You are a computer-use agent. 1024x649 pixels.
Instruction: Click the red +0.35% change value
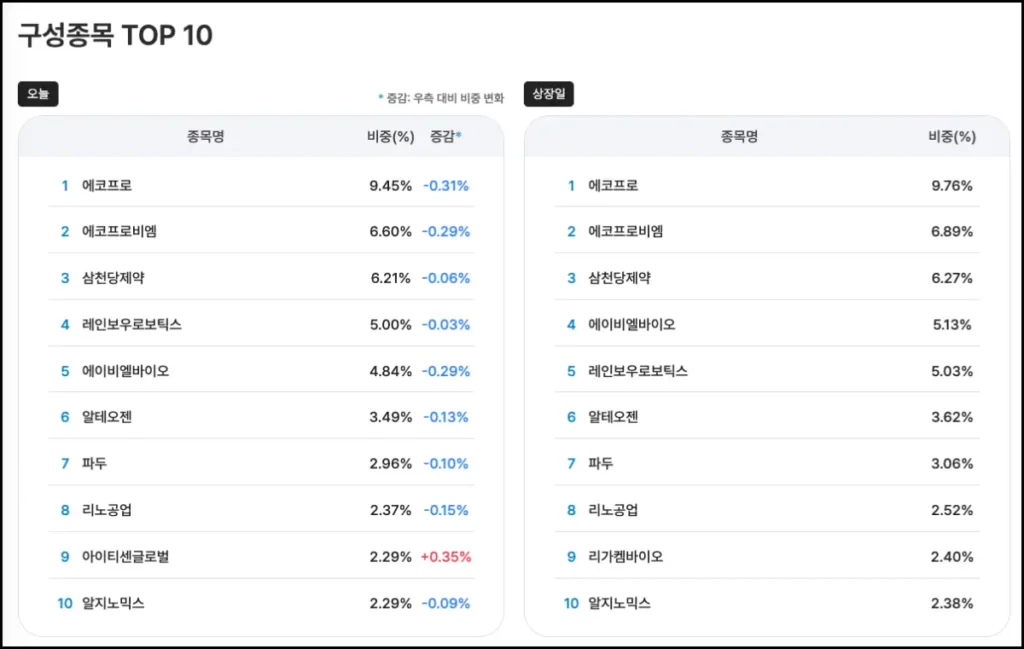(x=447, y=556)
